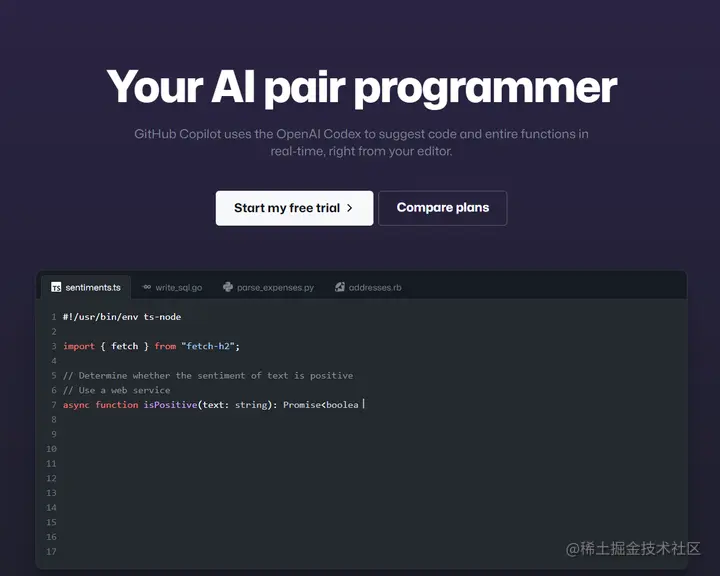
Task: Switch to the addresses.rb tab
Action: [x=368, y=288]
